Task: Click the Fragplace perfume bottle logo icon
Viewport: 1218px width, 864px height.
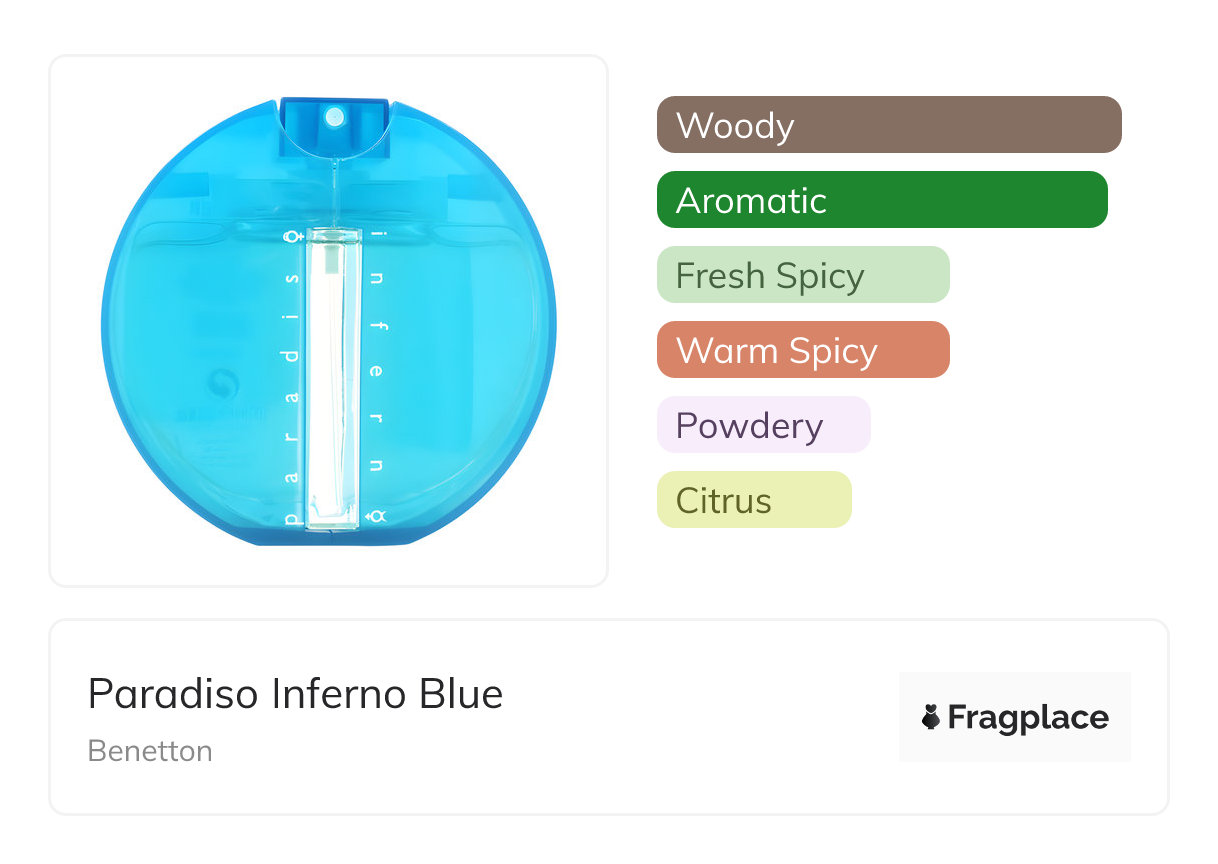Action: coord(932,717)
